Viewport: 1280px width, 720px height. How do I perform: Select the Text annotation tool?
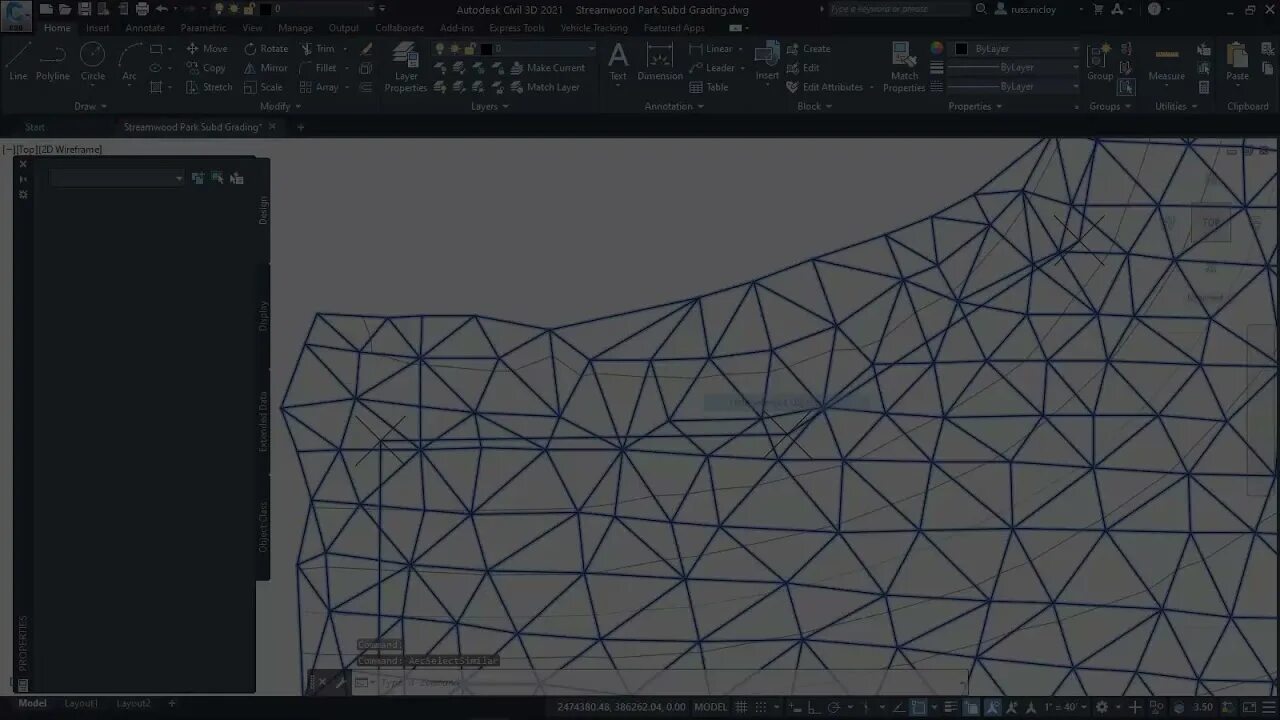pos(618,62)
